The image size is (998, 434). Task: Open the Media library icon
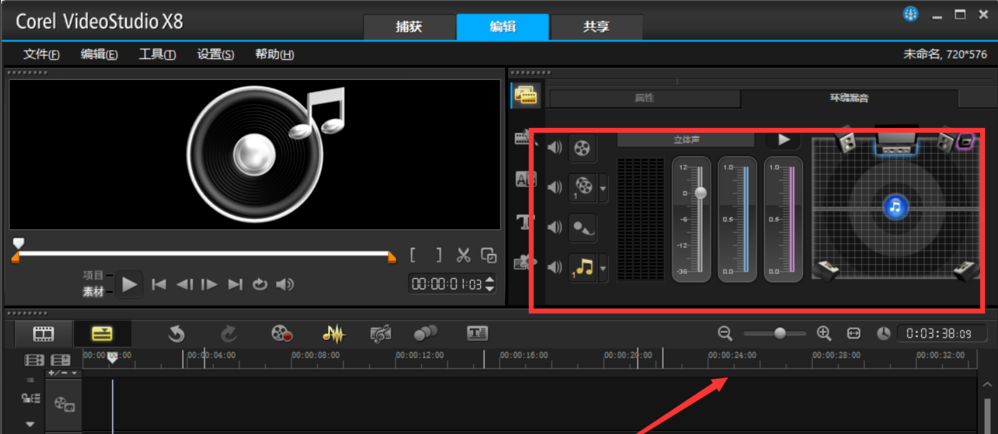526,96
